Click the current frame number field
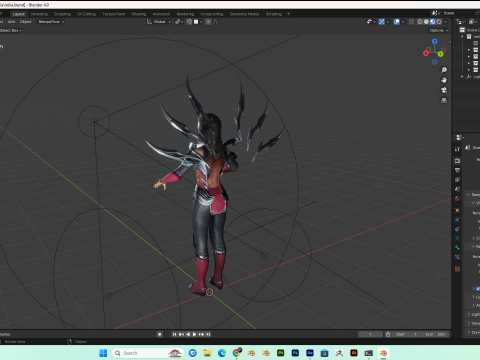480x360 pixels. [x=370, y=334]
